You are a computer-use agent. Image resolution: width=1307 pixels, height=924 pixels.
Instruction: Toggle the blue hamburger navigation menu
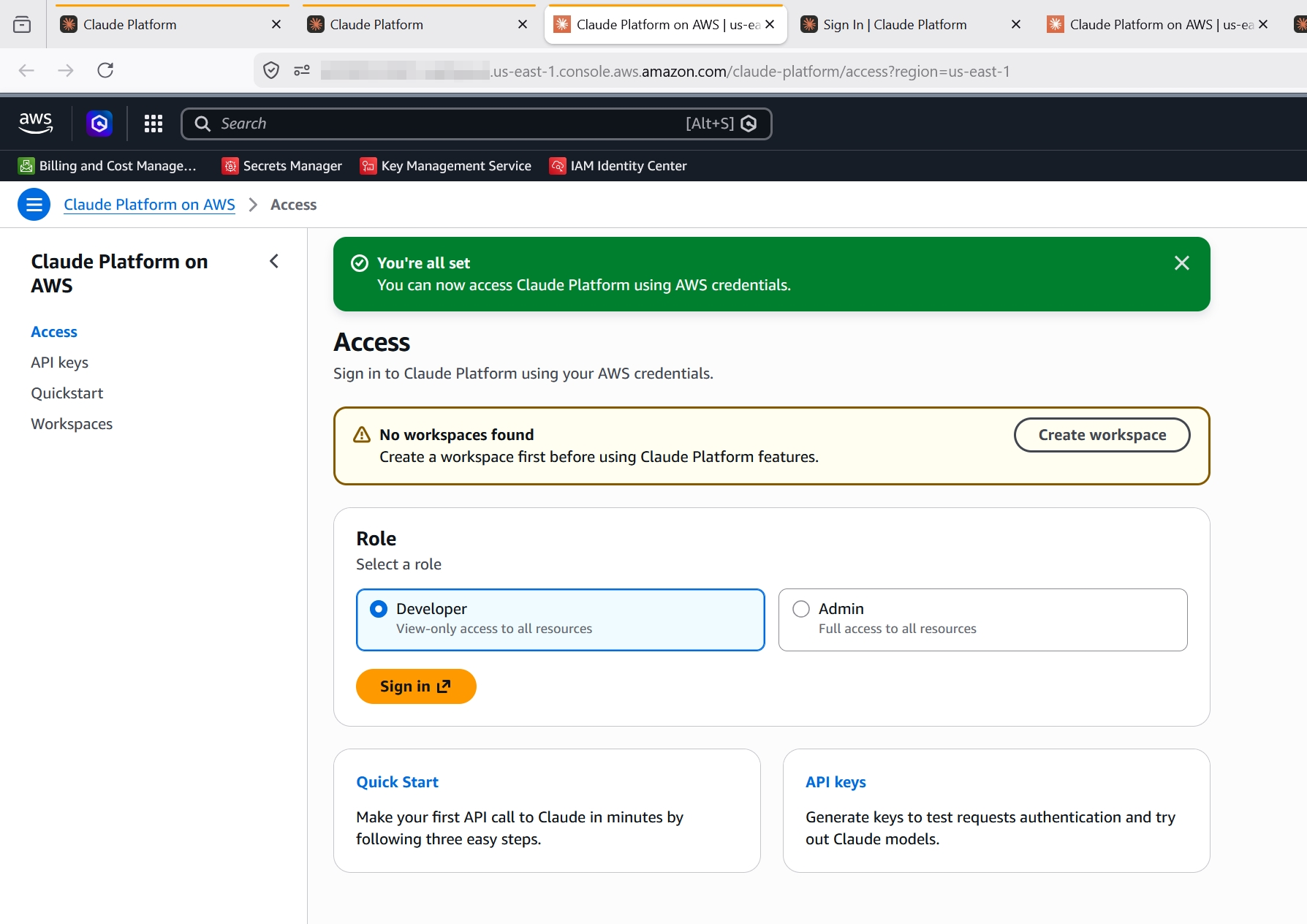tap(34, 205)
